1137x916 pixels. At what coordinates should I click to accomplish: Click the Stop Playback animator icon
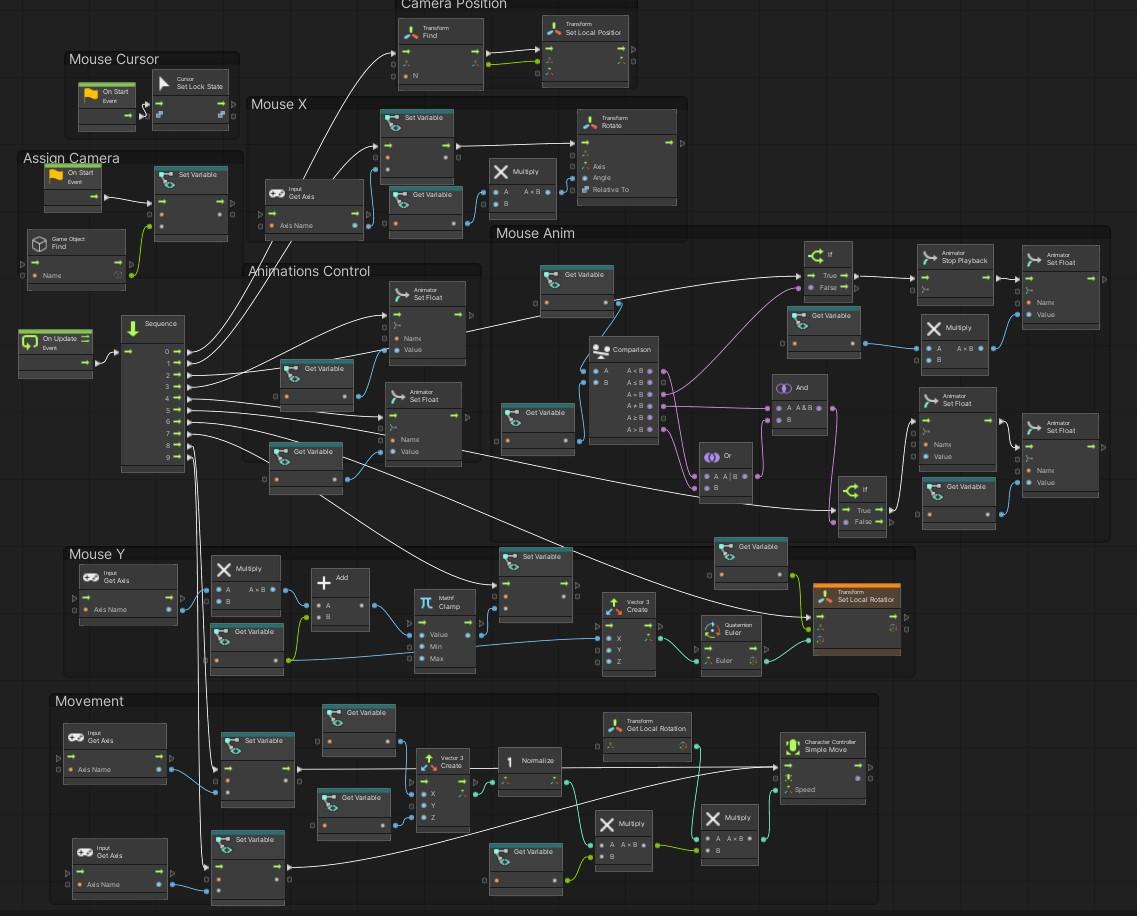click(x=930, y=257)
